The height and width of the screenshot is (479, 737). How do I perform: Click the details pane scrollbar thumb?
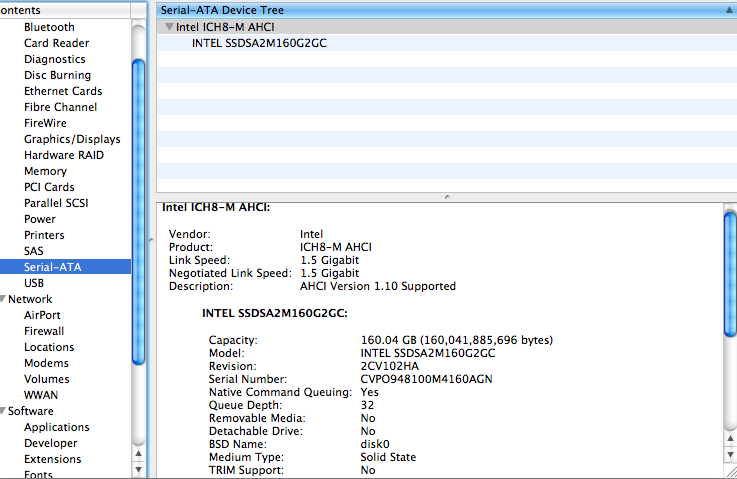point(730,274)
